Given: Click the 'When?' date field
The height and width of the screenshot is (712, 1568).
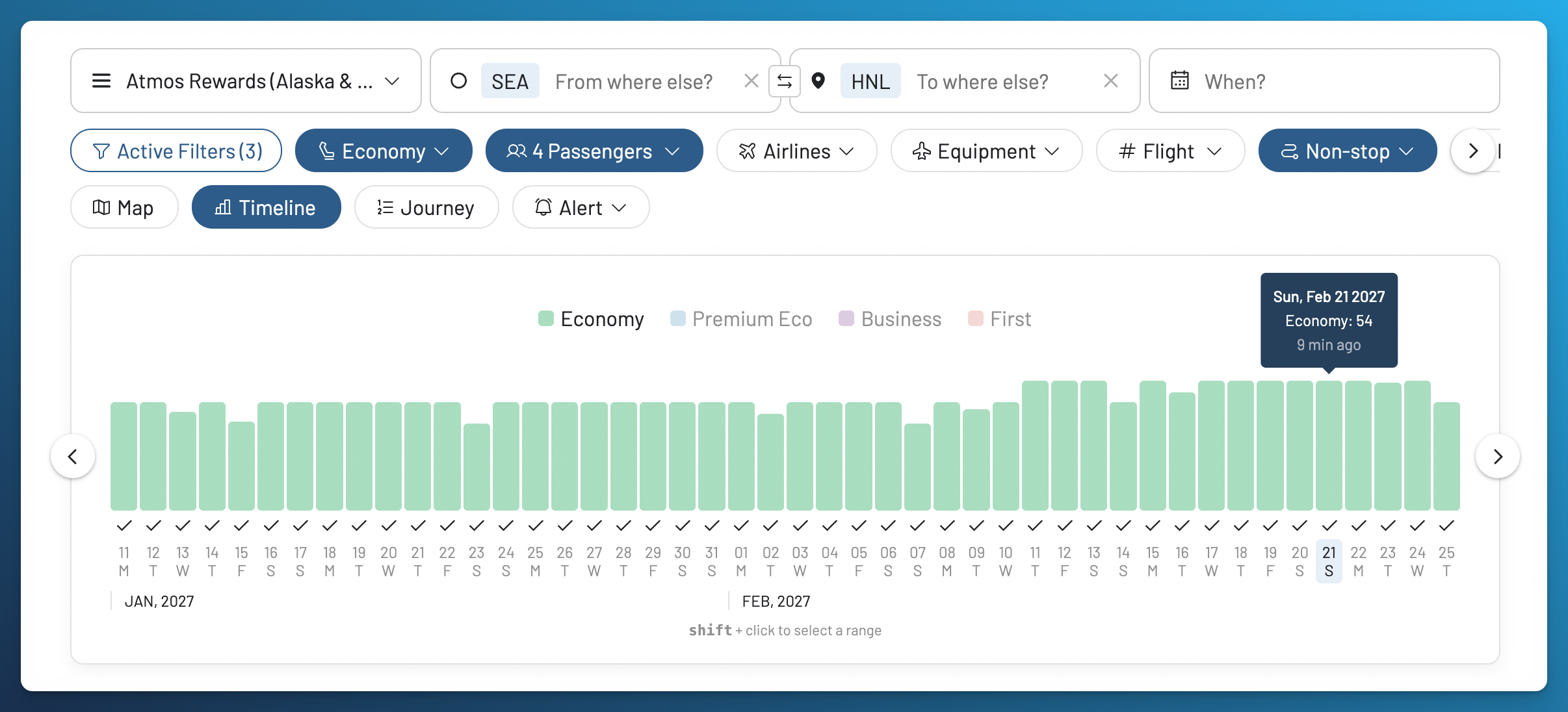Looking at the screenshot, I should 1324,81.
